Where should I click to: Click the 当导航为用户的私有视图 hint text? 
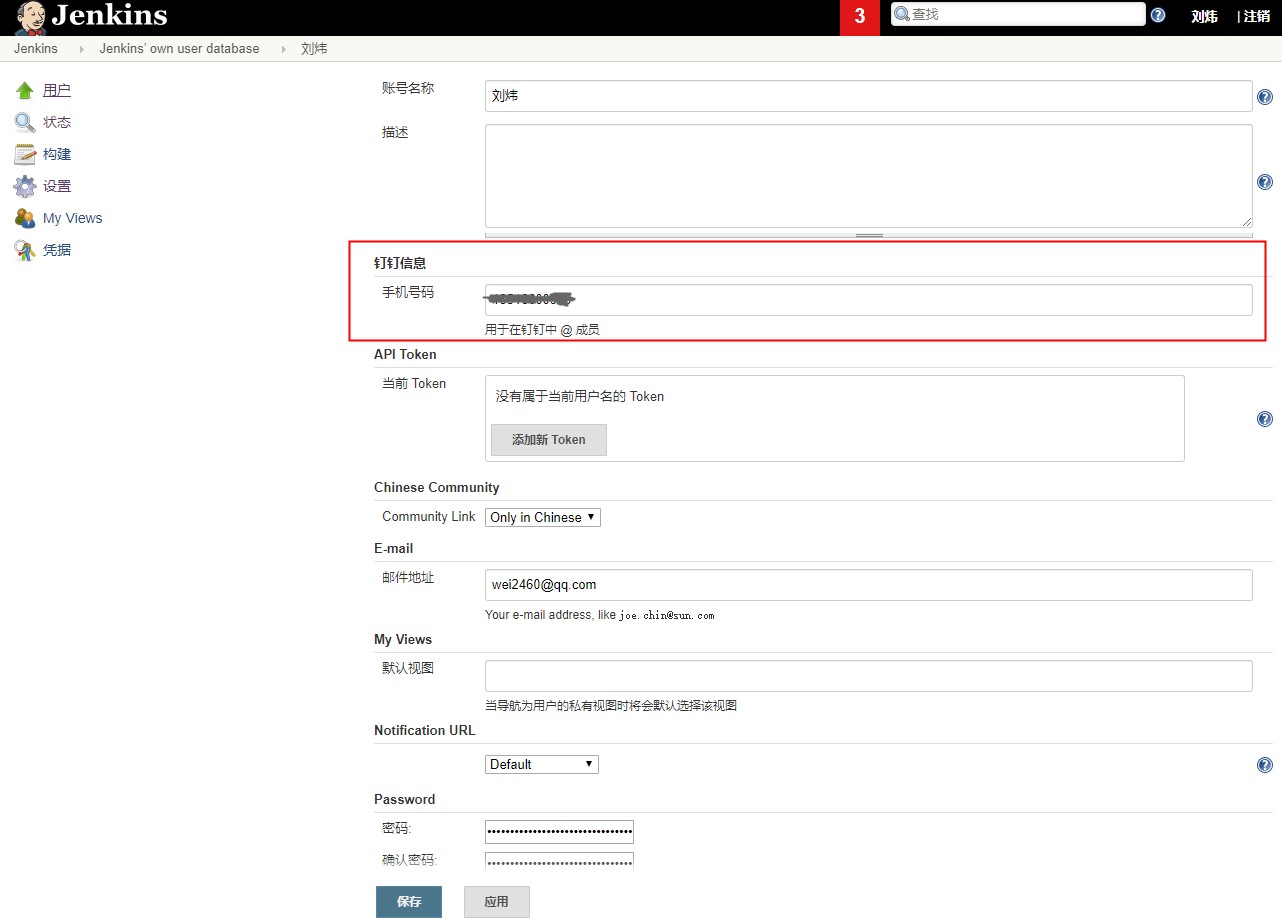pos(611,706)
